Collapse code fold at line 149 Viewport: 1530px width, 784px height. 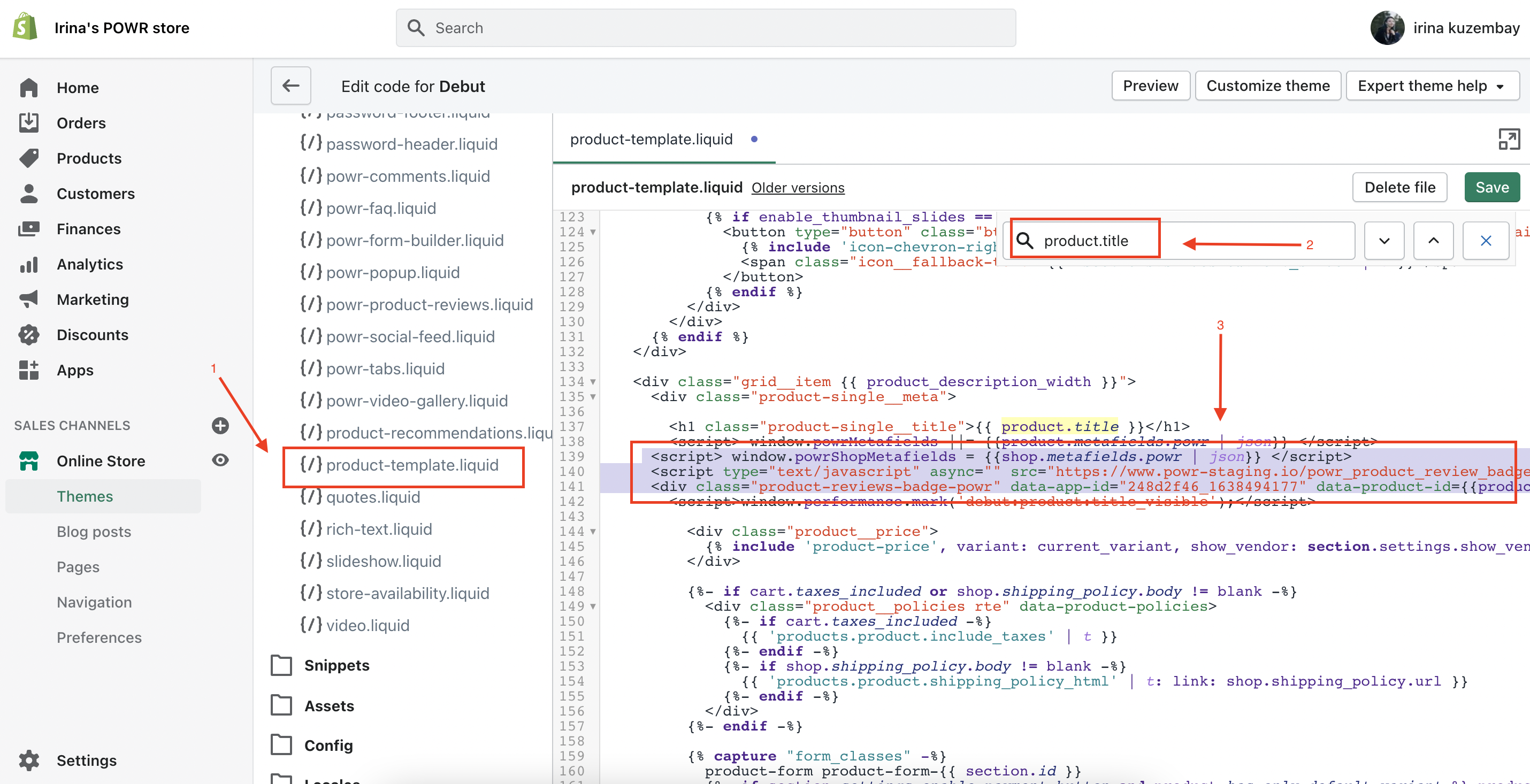tap(593, 606)
